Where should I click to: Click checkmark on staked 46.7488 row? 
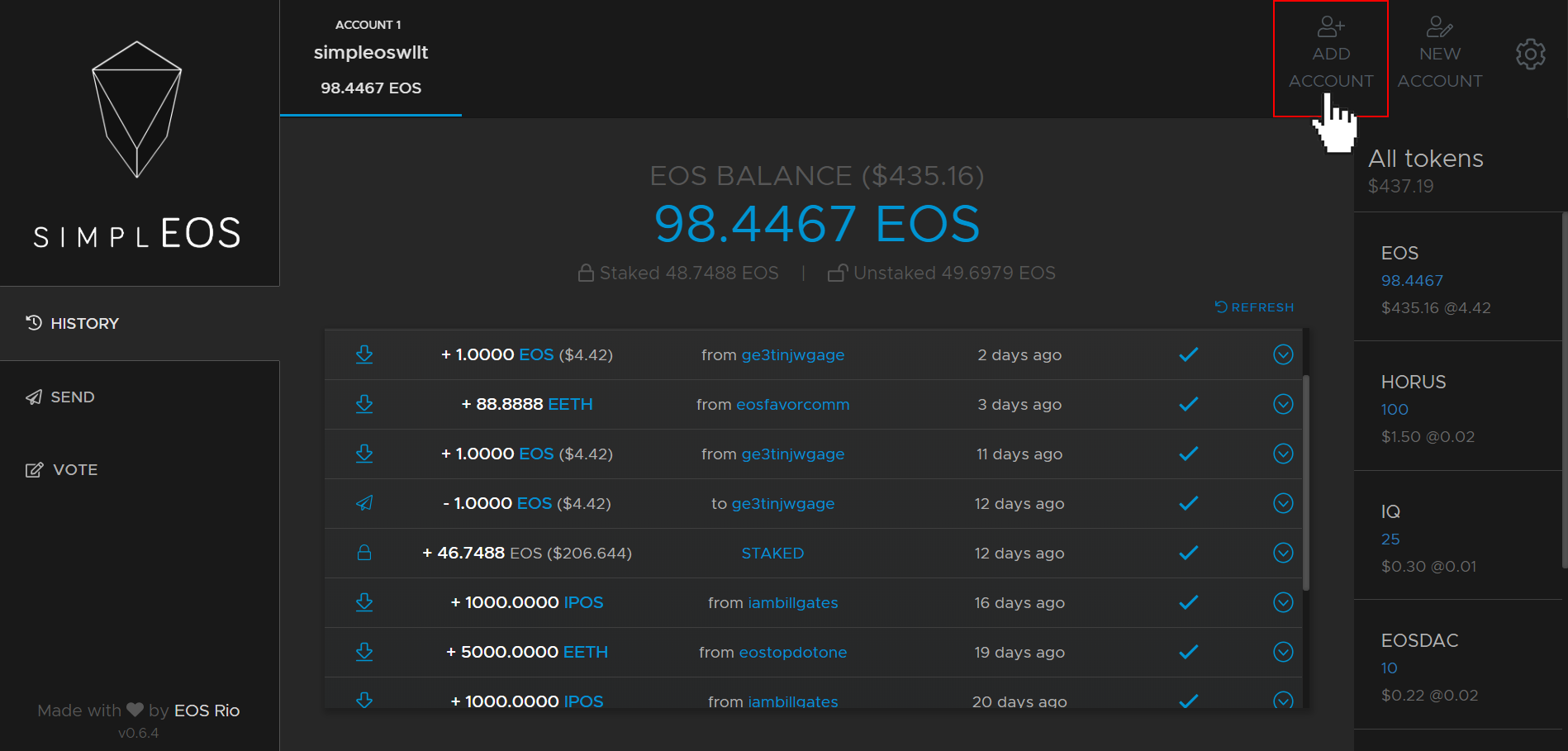[x=1189, y=553]
